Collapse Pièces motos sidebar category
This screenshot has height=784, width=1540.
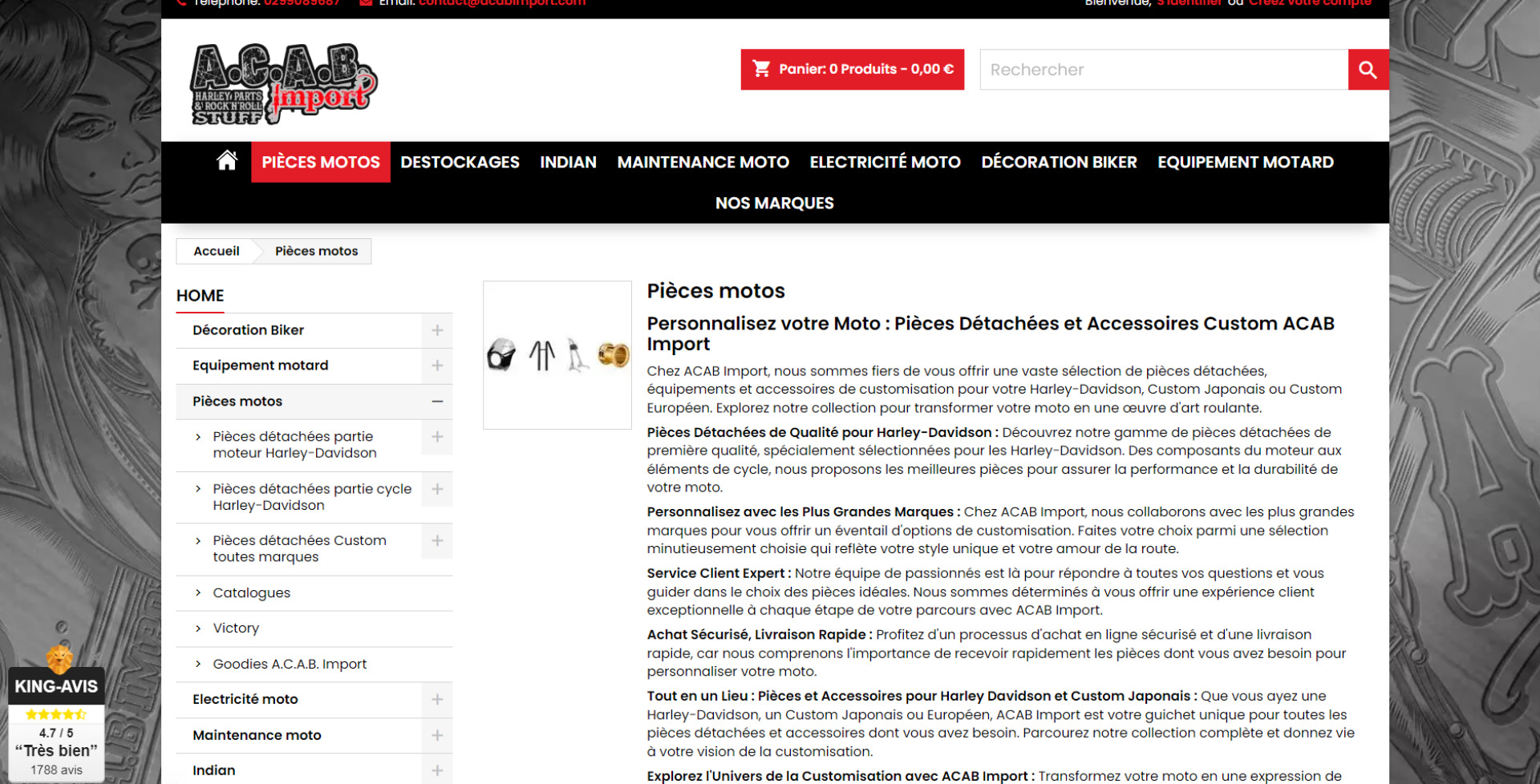[437, 402]
